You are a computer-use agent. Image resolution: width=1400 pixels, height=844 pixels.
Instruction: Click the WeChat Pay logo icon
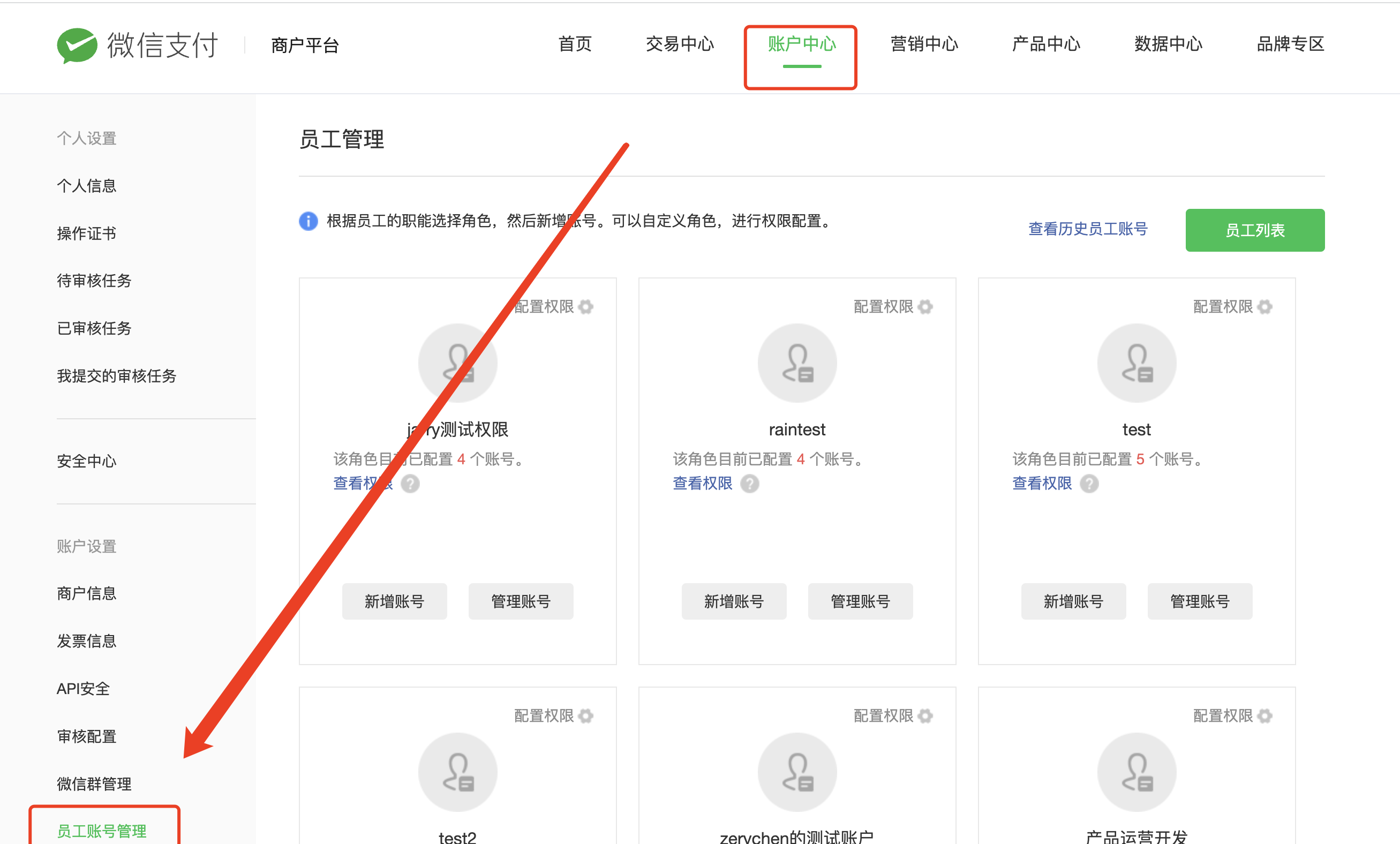tap(77, 44)
